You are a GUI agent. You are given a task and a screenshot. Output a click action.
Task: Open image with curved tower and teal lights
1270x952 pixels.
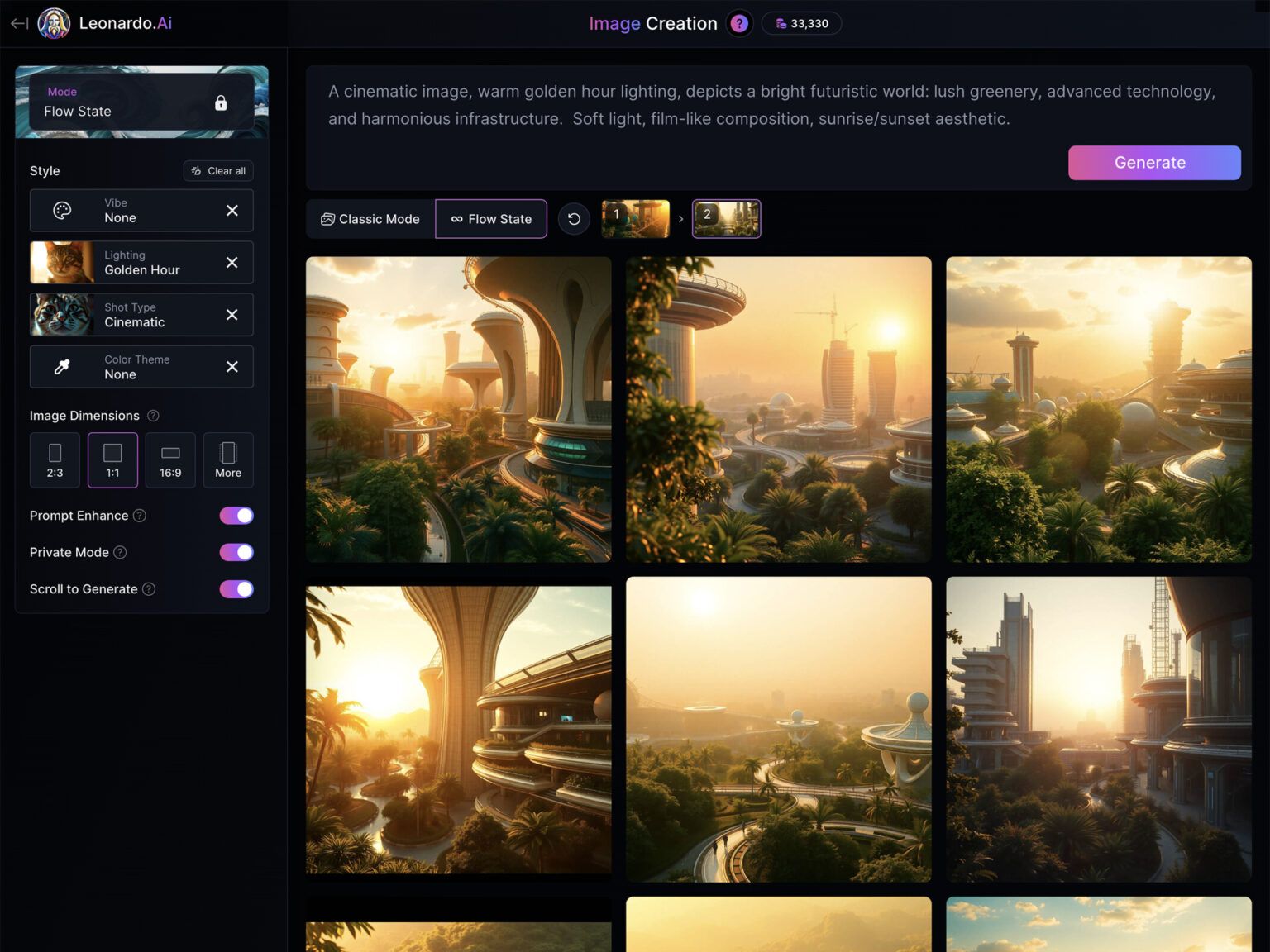(459, 410)
